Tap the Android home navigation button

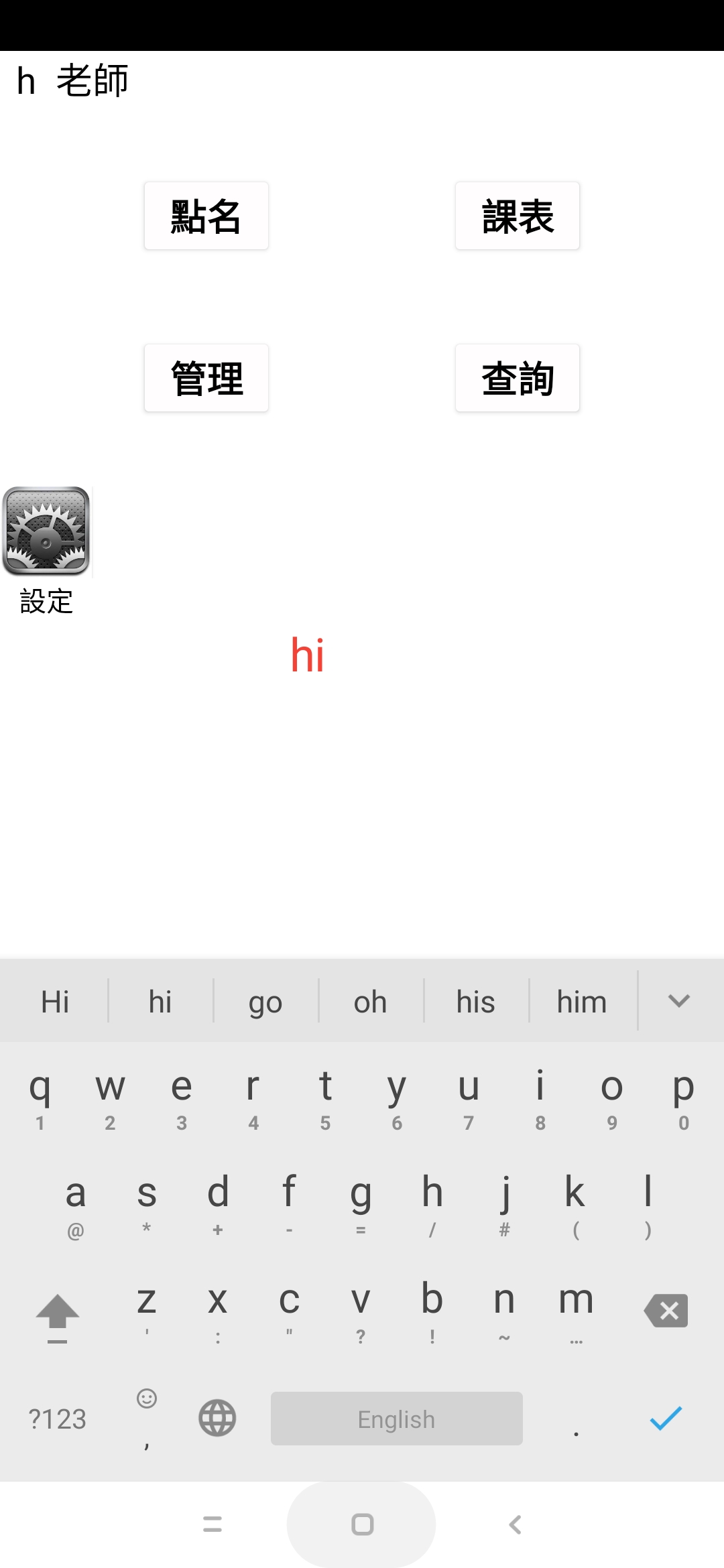362,1524
